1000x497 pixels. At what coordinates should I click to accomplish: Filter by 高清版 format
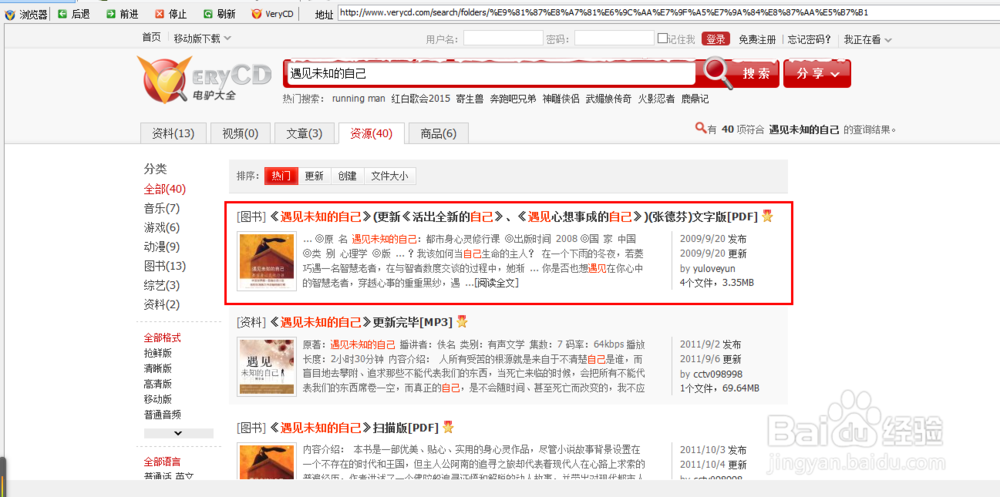pos(158,383)
